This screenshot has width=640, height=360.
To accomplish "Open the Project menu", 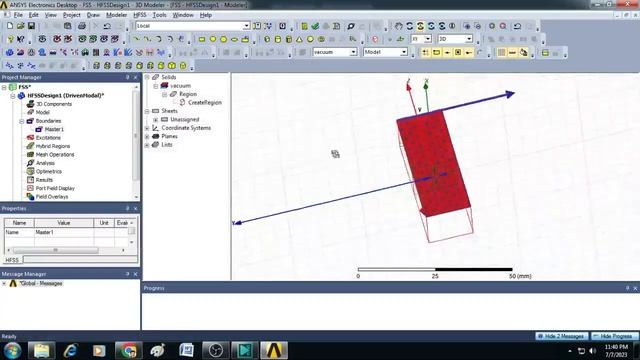I will (71, 15).
